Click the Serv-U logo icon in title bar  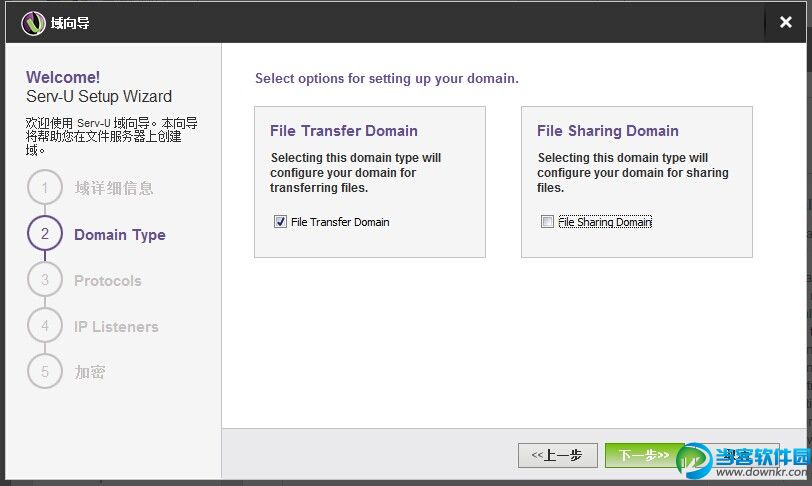[34, 23]
